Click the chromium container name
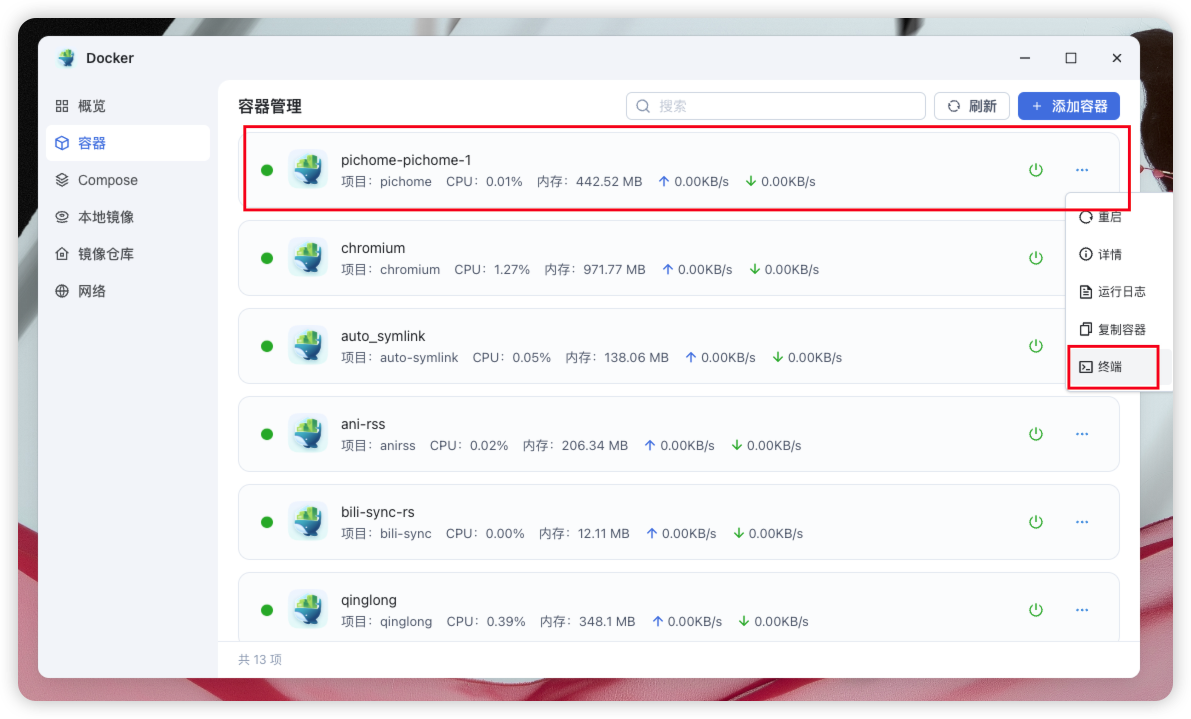 pos(373,248)
